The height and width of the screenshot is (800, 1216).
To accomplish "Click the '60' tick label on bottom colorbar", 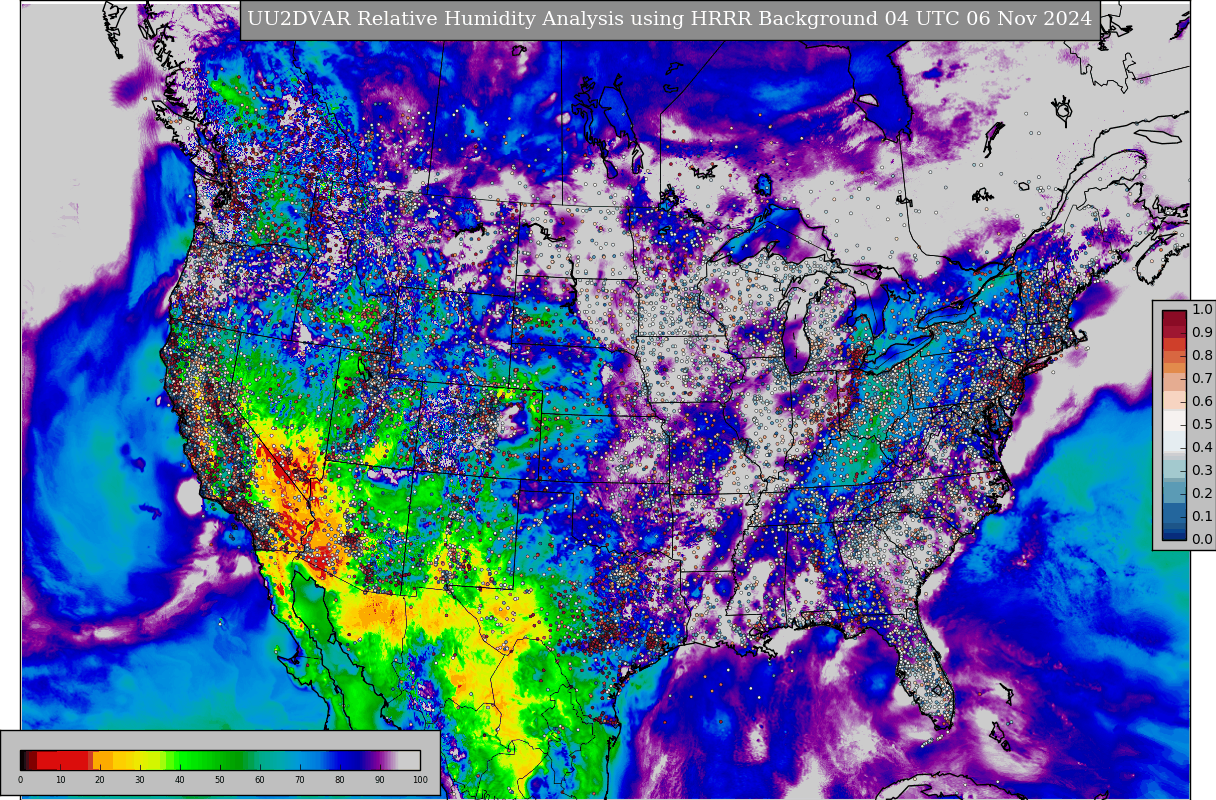I will pos(260,779).
